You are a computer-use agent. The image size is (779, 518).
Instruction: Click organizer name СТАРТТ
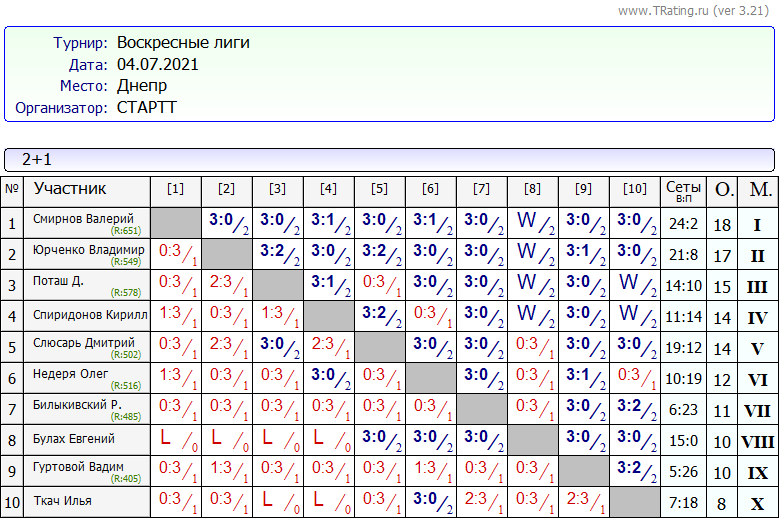(146, 108)
